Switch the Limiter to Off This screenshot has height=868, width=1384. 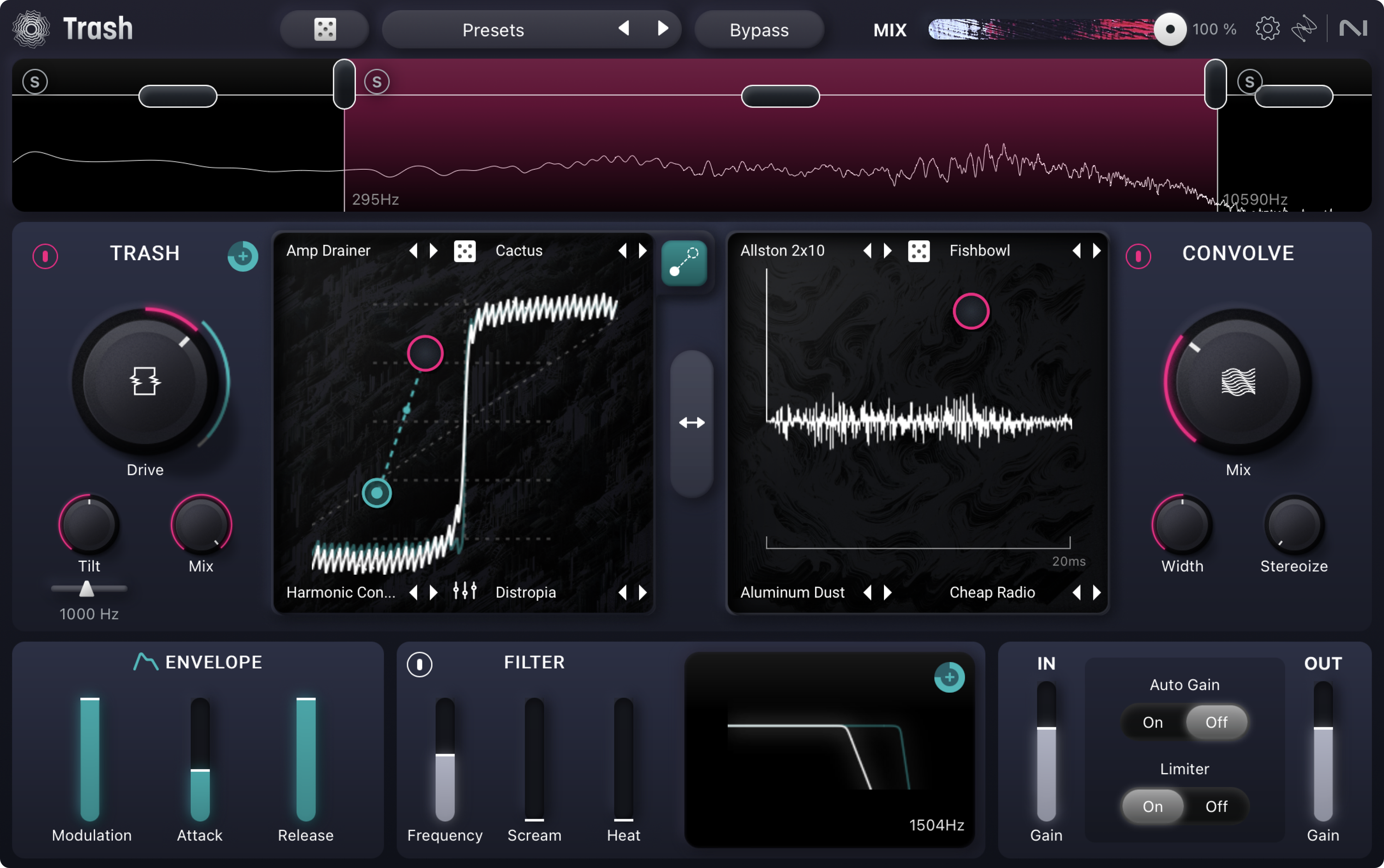click(1217, 806)
